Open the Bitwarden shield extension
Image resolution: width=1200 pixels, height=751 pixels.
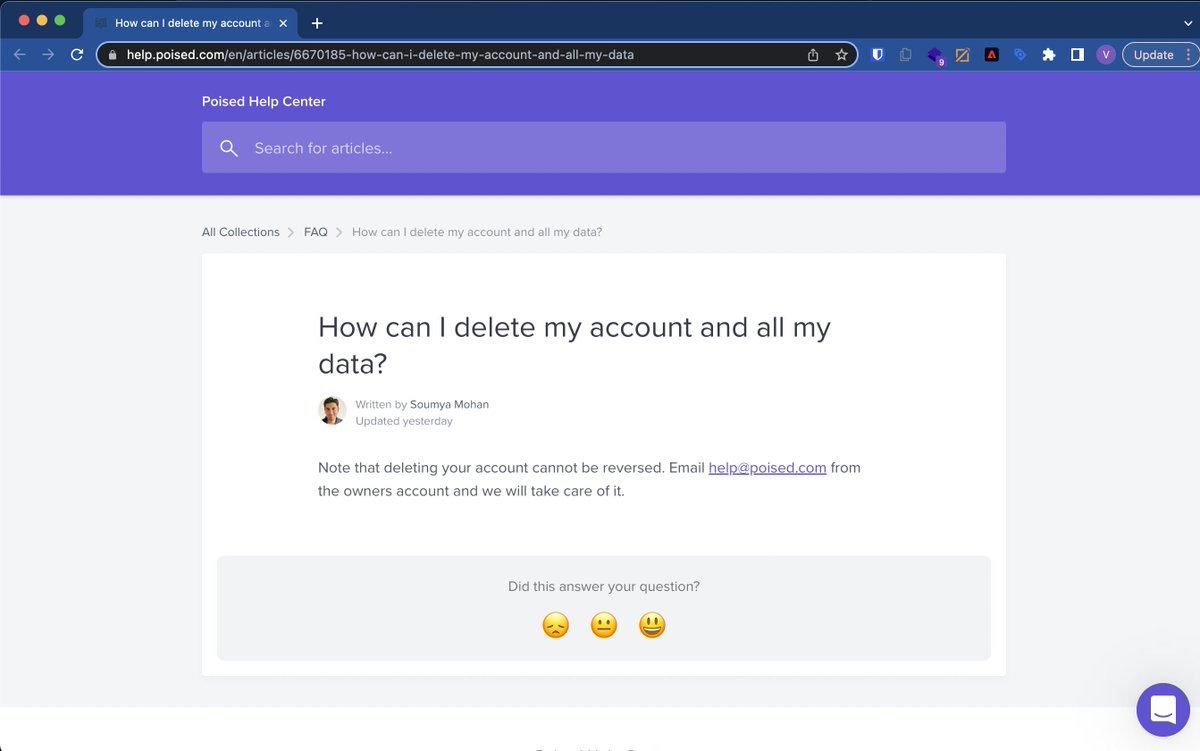(x=877, y=55)
